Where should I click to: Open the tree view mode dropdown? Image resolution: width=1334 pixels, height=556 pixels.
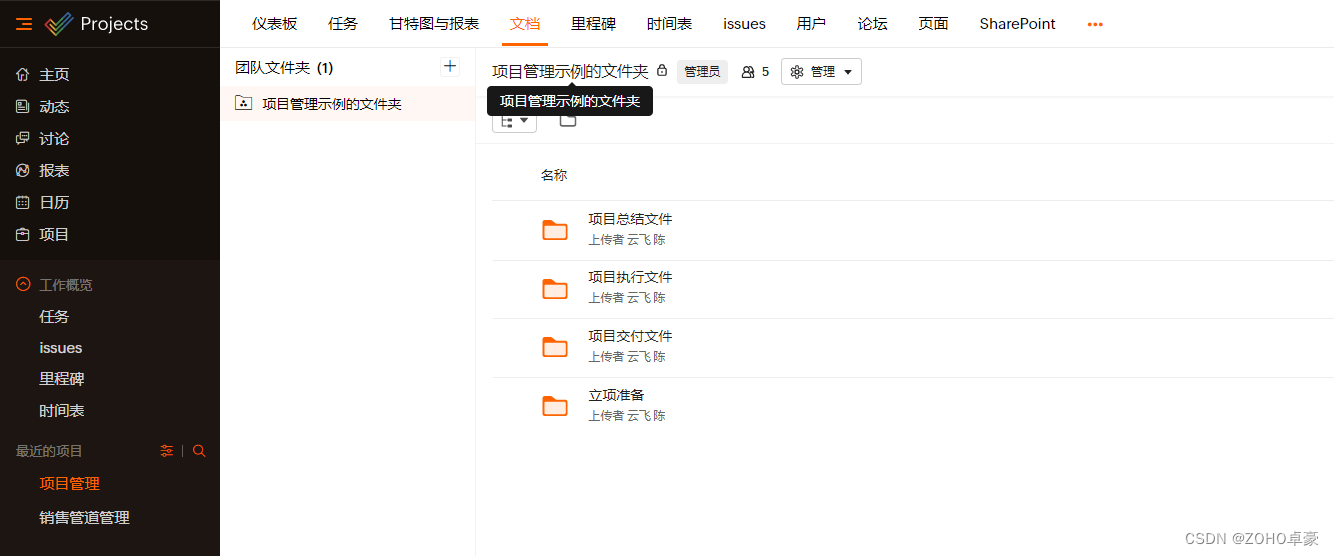tap(514, 121)
